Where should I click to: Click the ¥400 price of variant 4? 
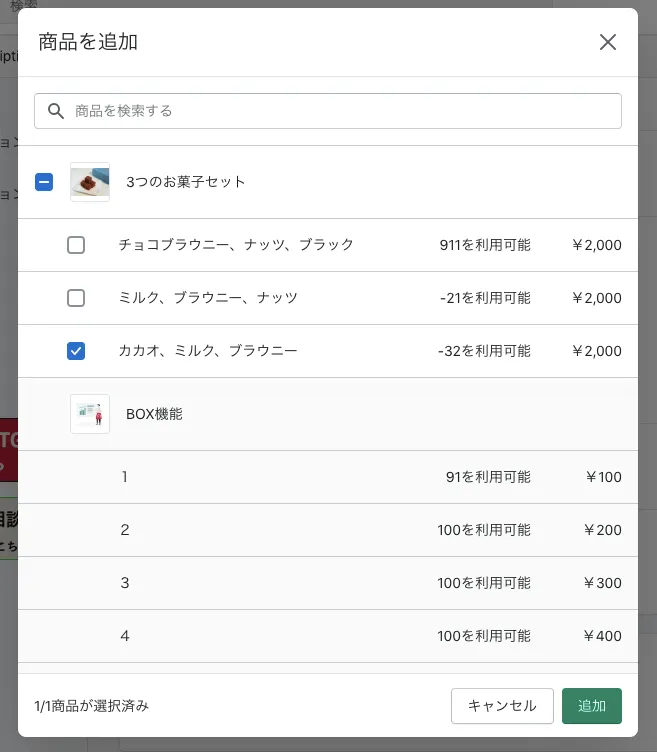click(603, 636)
